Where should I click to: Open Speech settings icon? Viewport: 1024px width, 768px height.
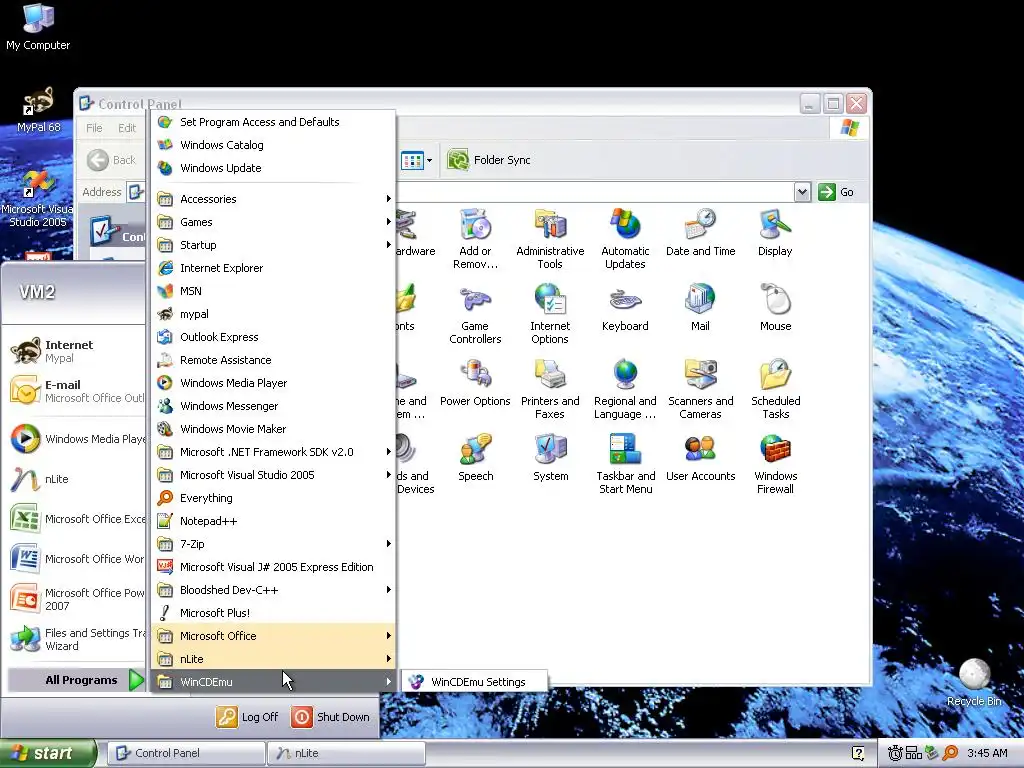[x=475, y=458]
